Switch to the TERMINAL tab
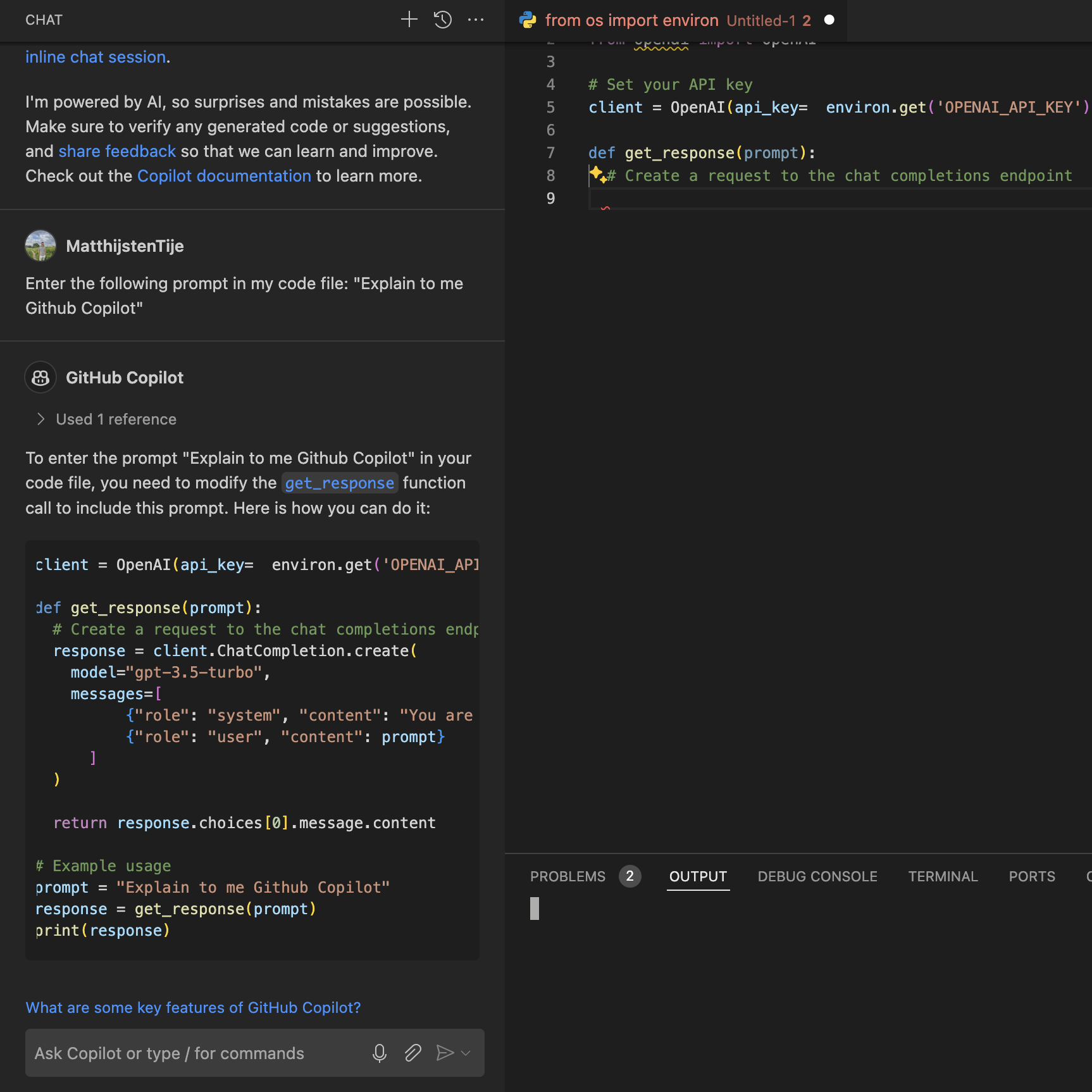1092x1092 pixels. pos(943,876)
